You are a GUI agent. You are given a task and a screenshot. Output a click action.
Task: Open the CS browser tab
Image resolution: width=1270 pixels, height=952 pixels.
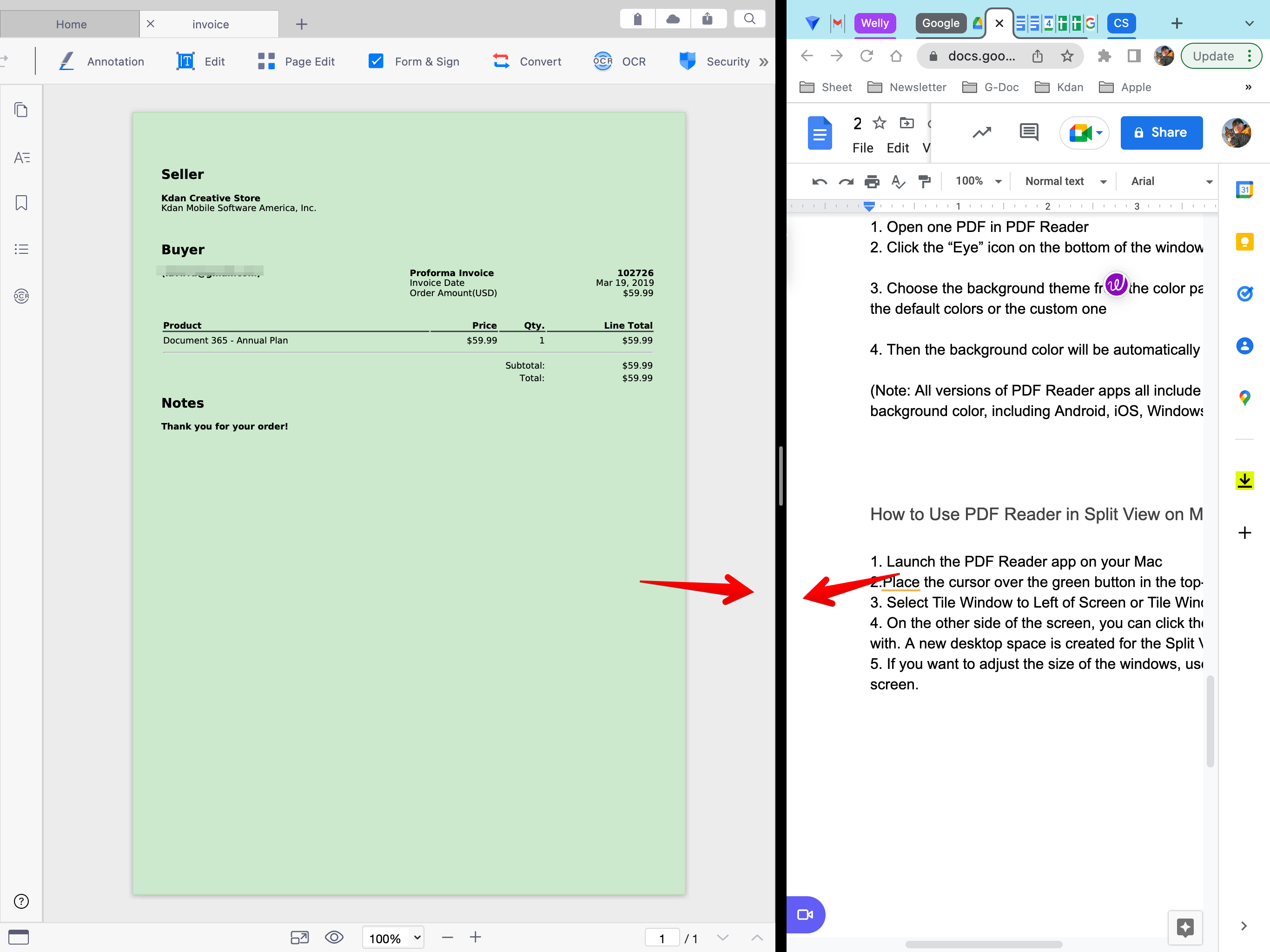tap(1121, 23)
